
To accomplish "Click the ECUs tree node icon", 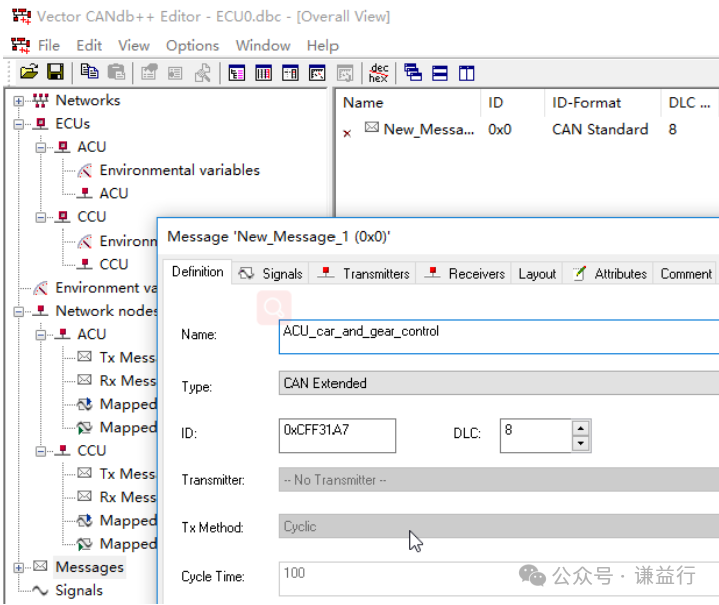I will click(40, 124).
